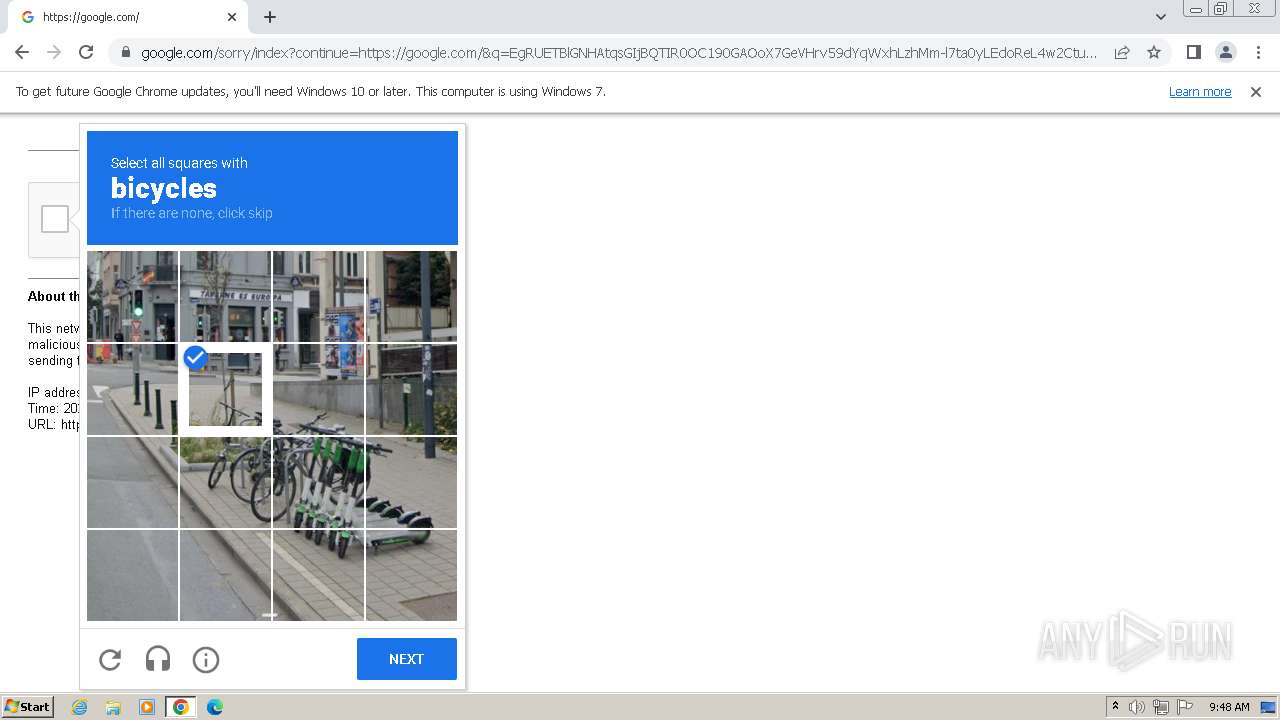Image resolution: width=1280 pixels, height=720 pixels.
Task: Open a new browser tab
Action: pyautogui.click(x=270, y=17)
